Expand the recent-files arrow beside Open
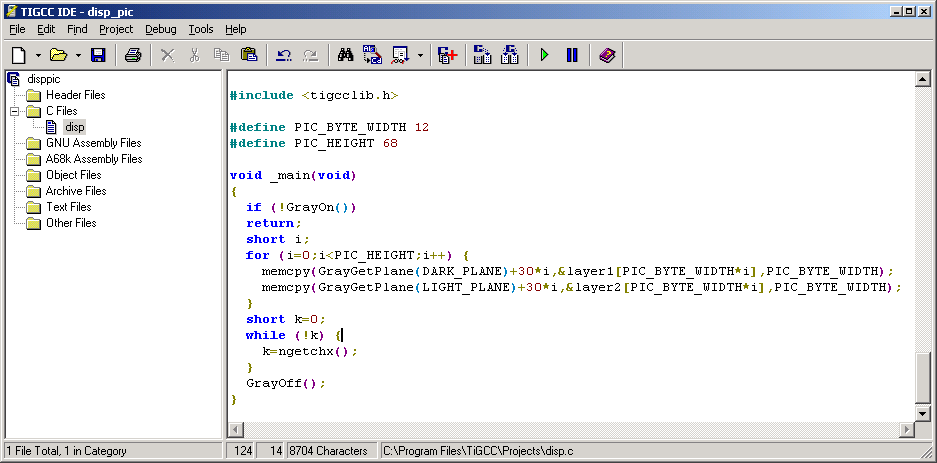The width and height of the screenshot is (937, 463). pyautogui.click(x=78, y=56)
